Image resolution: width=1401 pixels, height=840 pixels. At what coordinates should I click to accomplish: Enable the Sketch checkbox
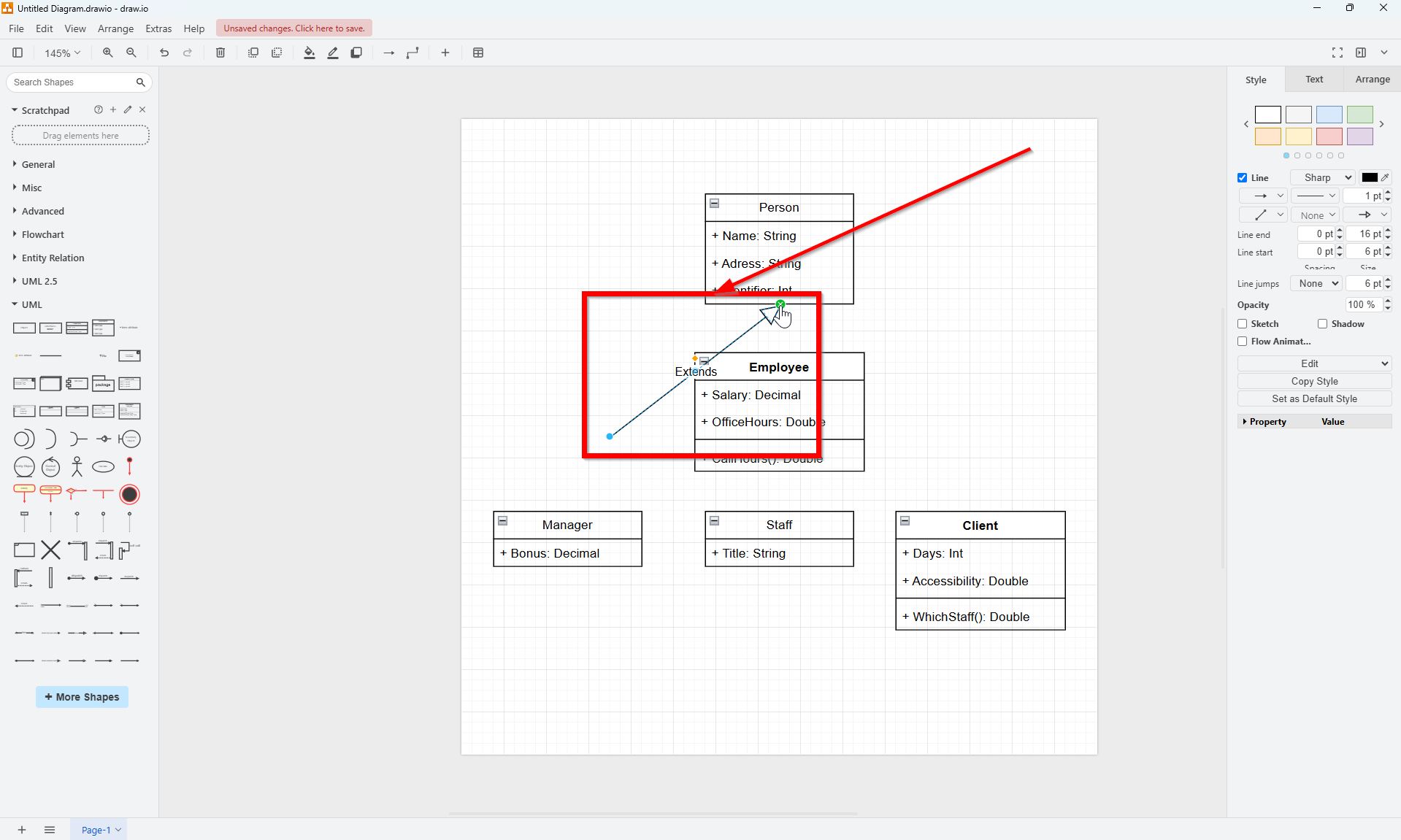coord(1243,323)
